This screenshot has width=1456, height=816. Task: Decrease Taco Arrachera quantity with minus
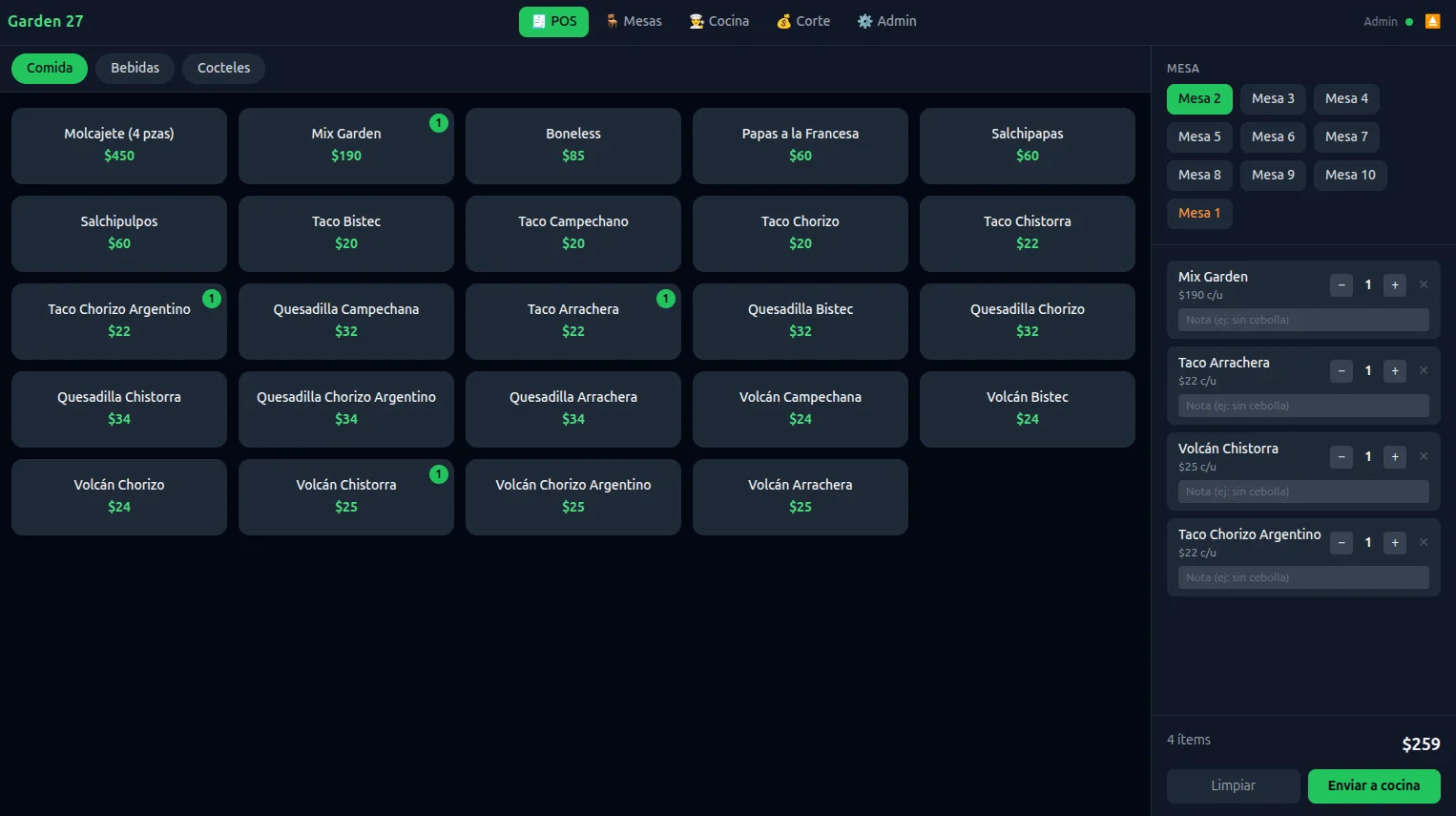1342,370
